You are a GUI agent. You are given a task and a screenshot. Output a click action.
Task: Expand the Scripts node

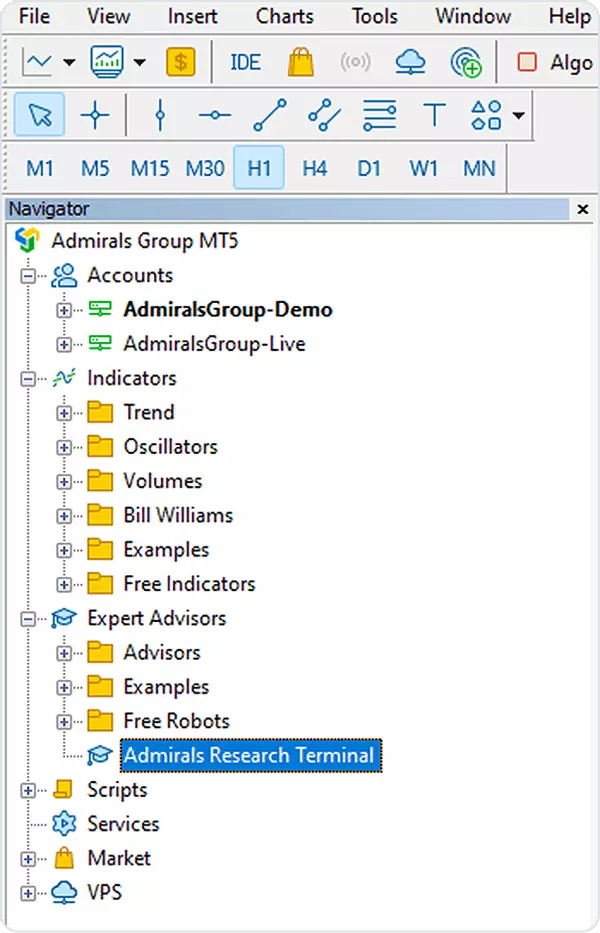(x=27, y=790)
